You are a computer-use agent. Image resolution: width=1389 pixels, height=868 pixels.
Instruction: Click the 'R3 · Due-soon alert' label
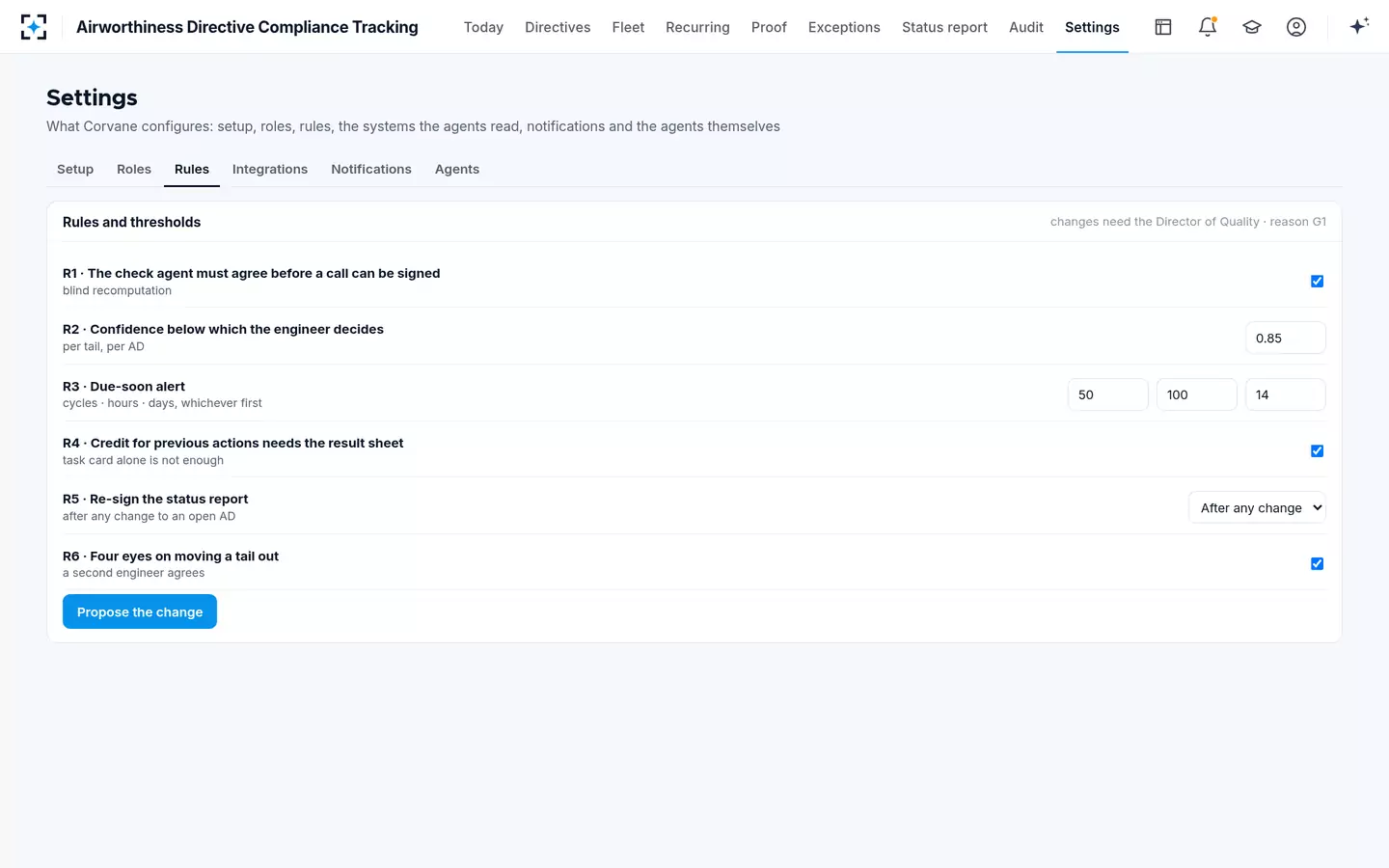[x=123, y=387]
